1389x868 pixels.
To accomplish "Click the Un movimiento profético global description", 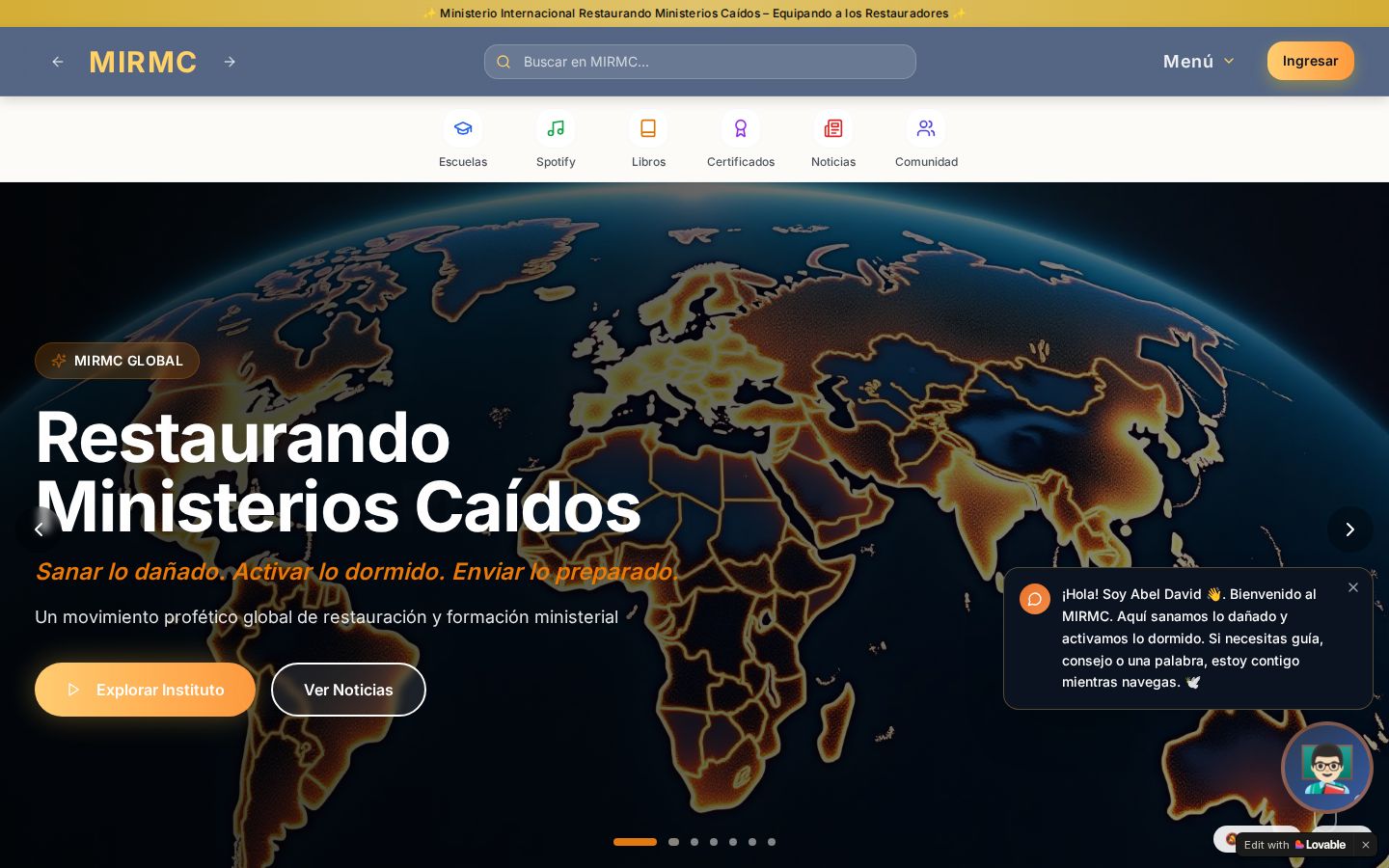I will point(326,617).
